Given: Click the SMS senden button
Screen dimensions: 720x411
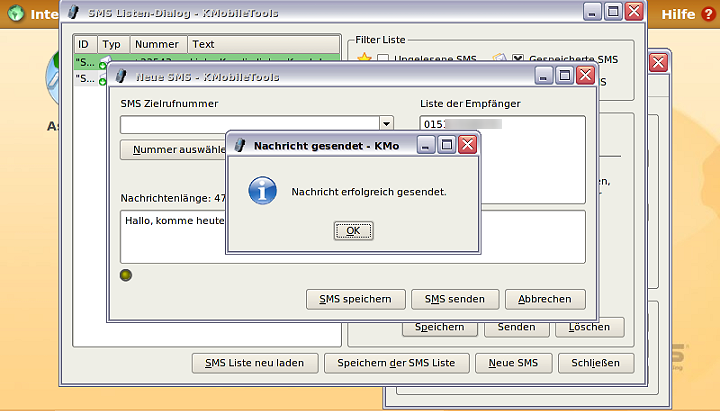Looking at the screenshot, I should point(455,299).
